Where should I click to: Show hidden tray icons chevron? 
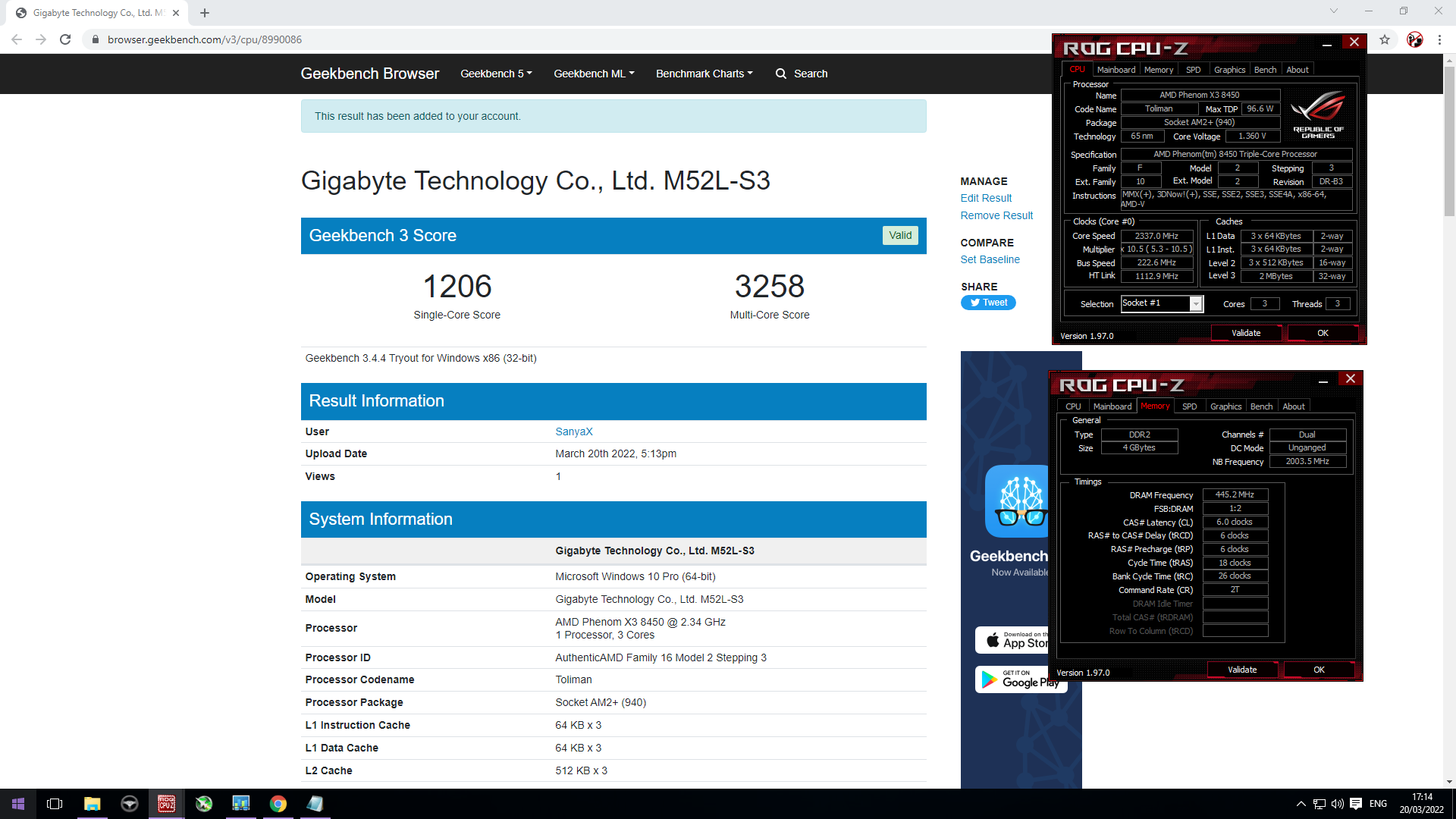click(1301, 804)
